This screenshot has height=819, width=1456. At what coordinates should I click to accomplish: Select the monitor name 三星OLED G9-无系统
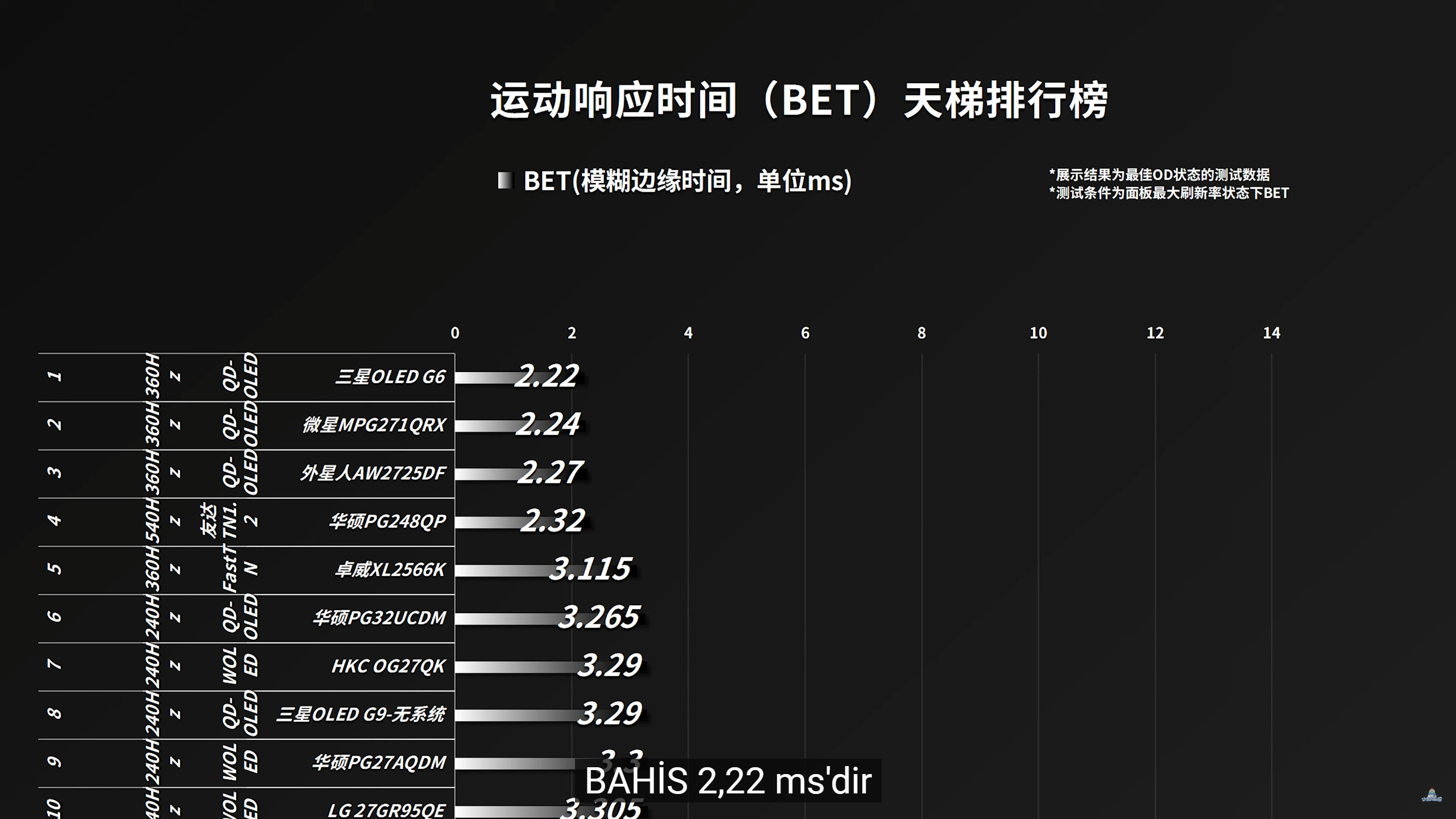(x=361, y=714)
